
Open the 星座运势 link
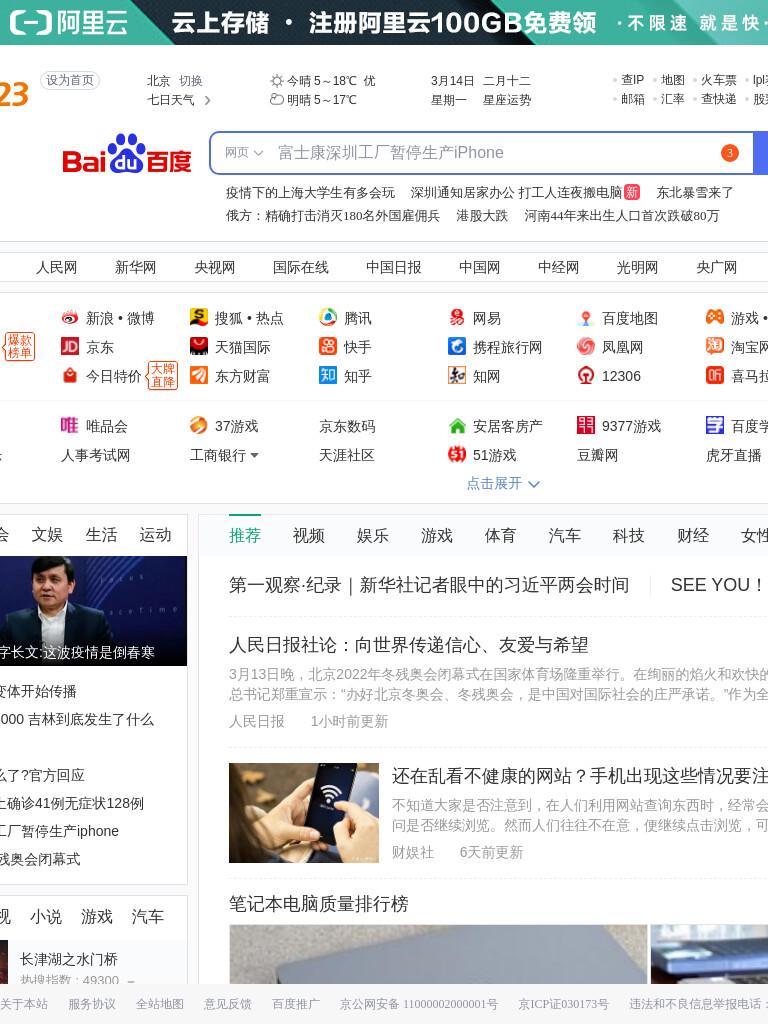pos(507,100)
